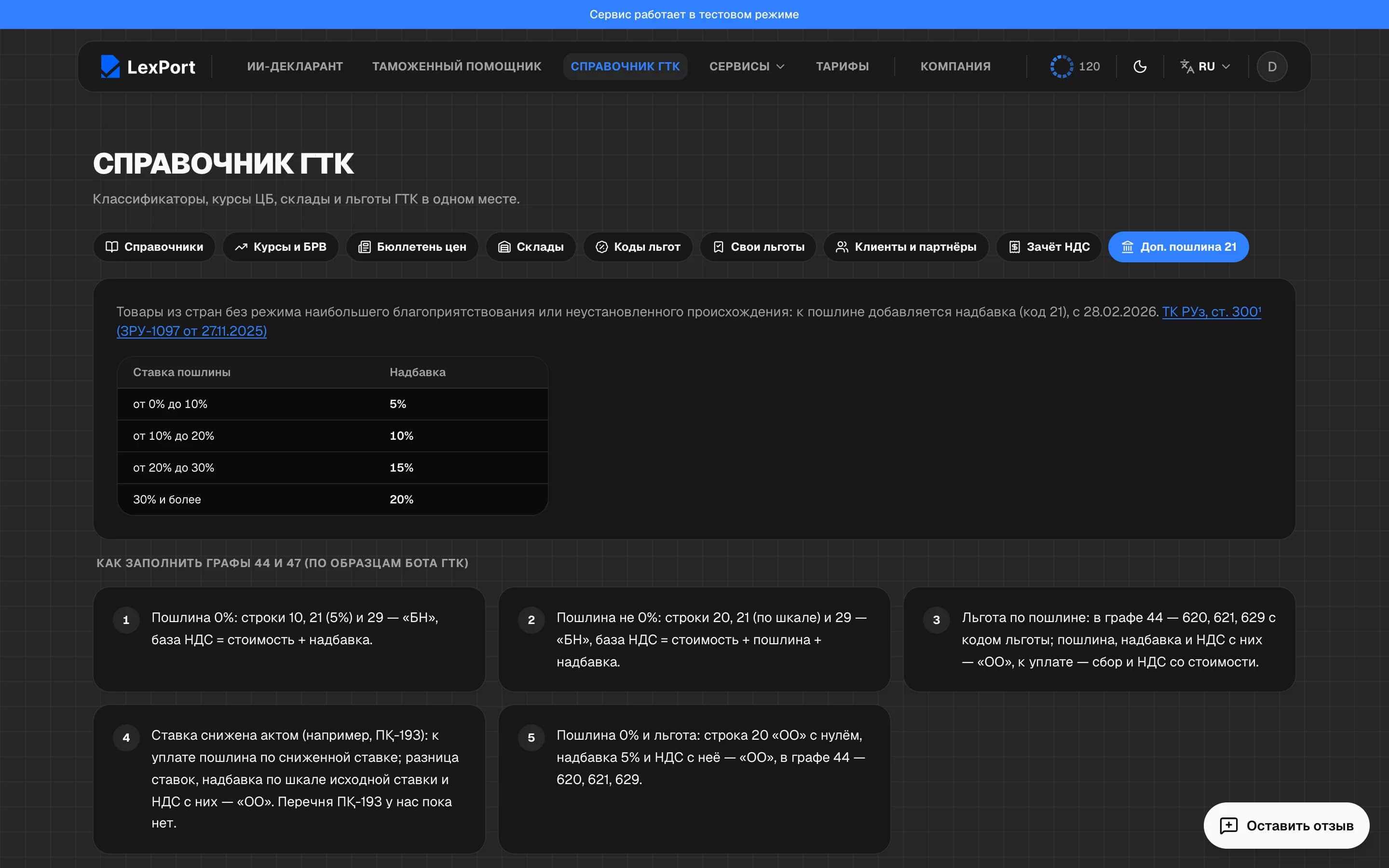Click the LexPort logo icon

[110, 67]
